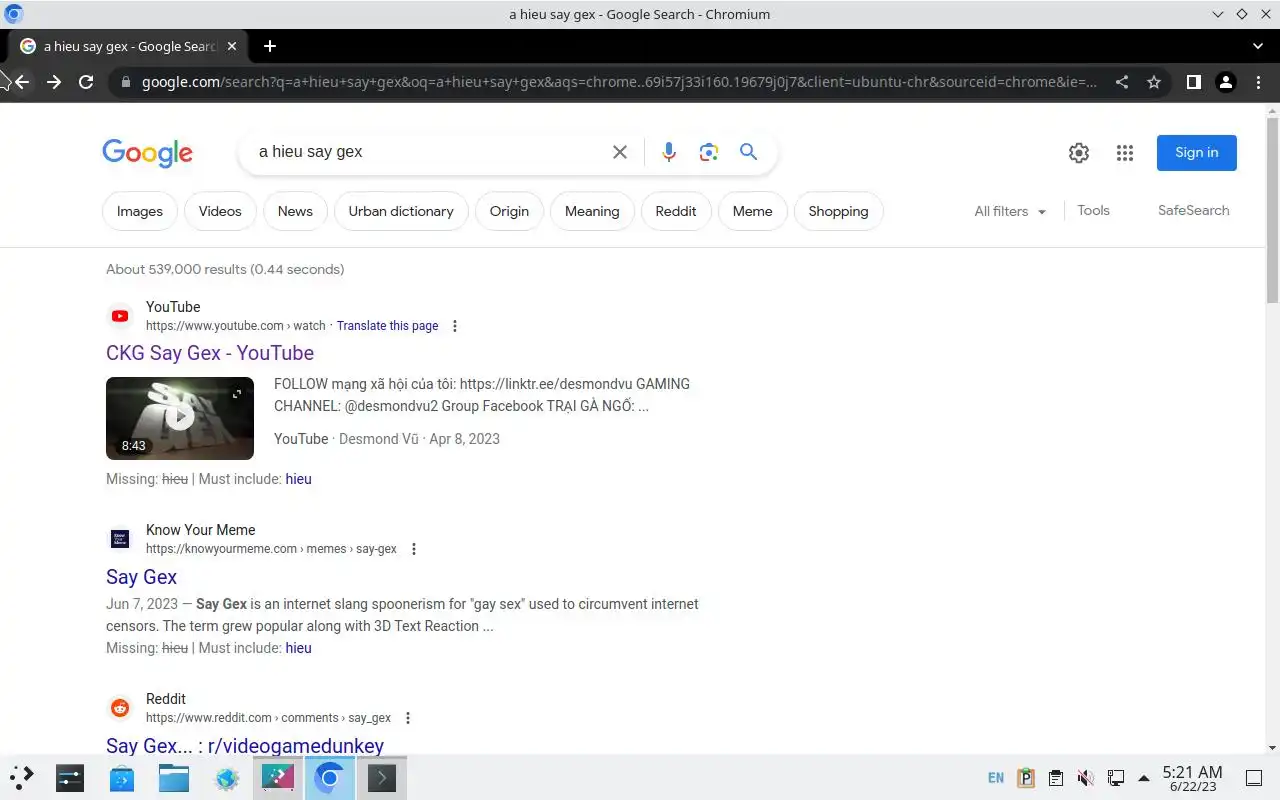
Task: Select the Meme filter chip
Action: pos(752,211)
